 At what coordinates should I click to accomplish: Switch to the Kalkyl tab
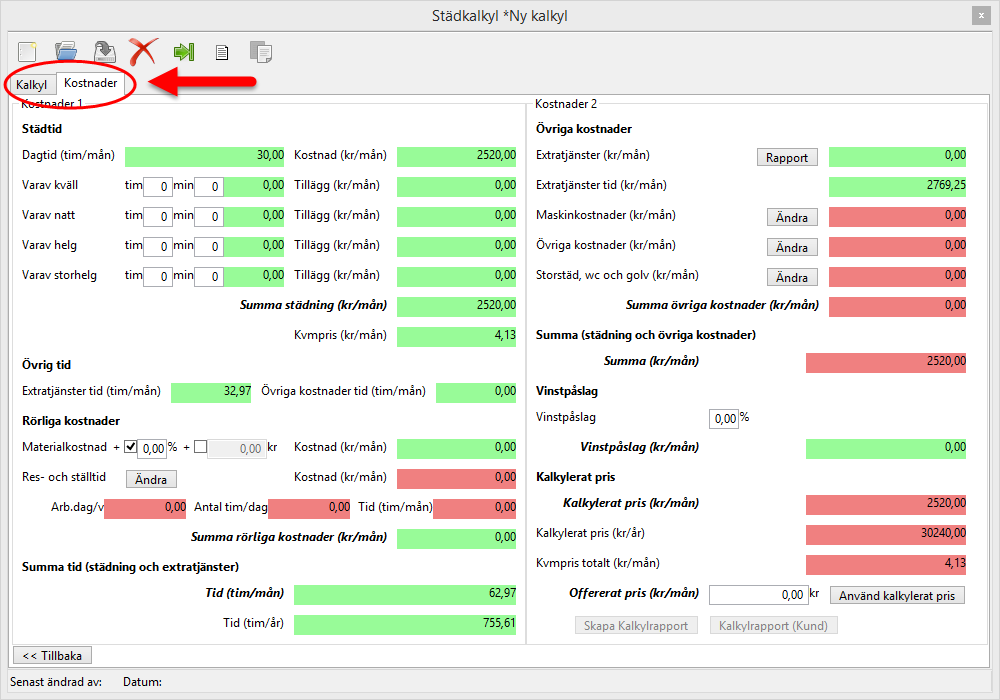click(32, 85)
